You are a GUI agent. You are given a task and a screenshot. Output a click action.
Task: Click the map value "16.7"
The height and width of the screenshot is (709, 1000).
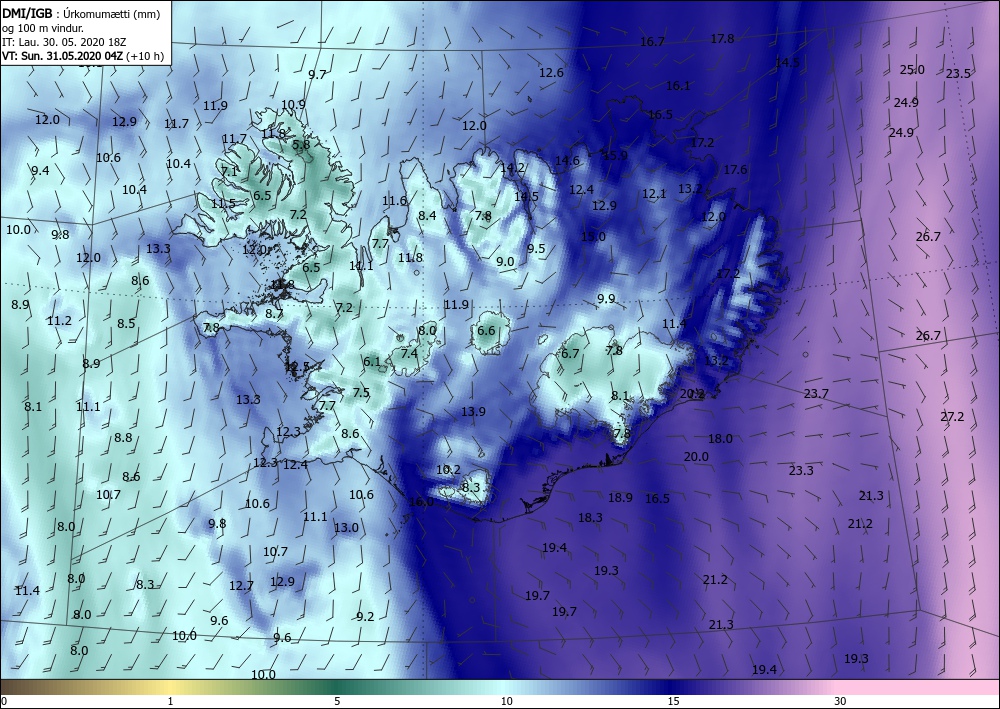tap(652, 41)
